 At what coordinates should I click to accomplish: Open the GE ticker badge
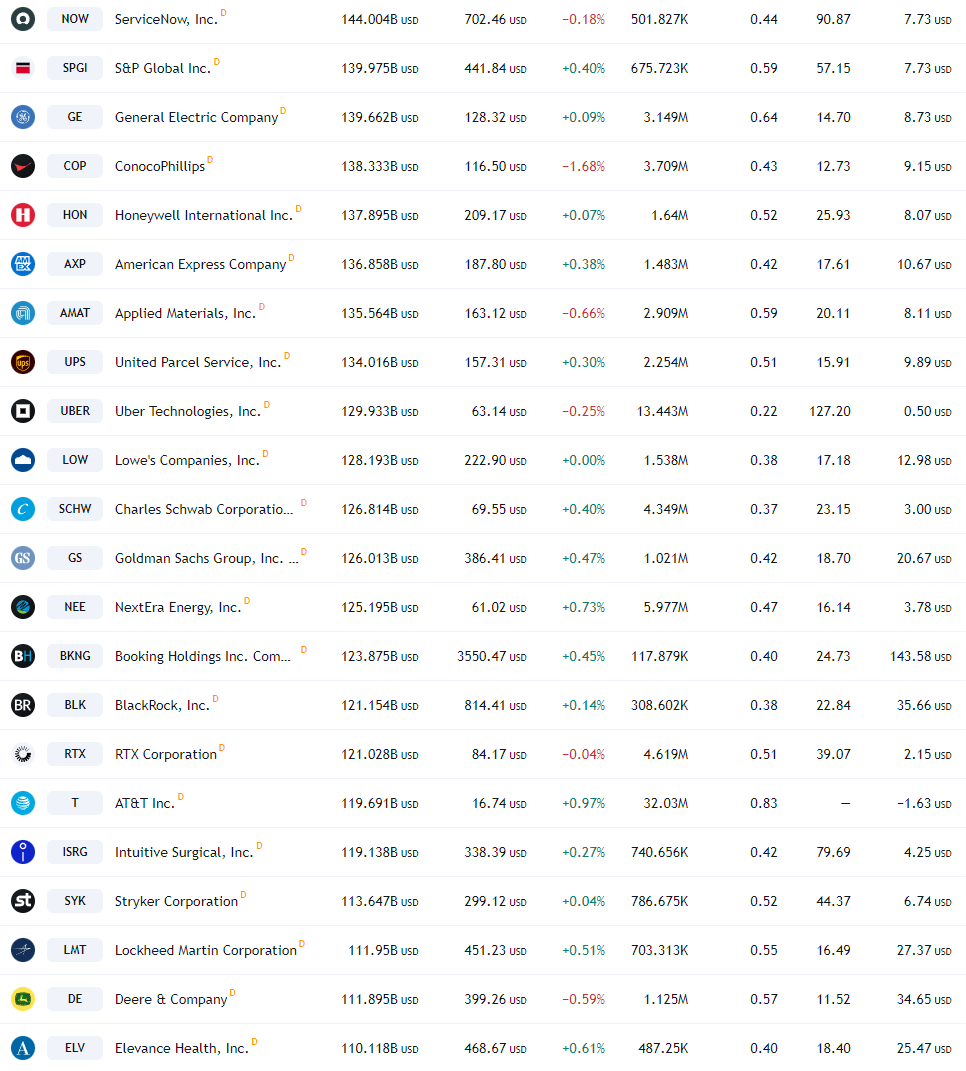coord(75,117)
